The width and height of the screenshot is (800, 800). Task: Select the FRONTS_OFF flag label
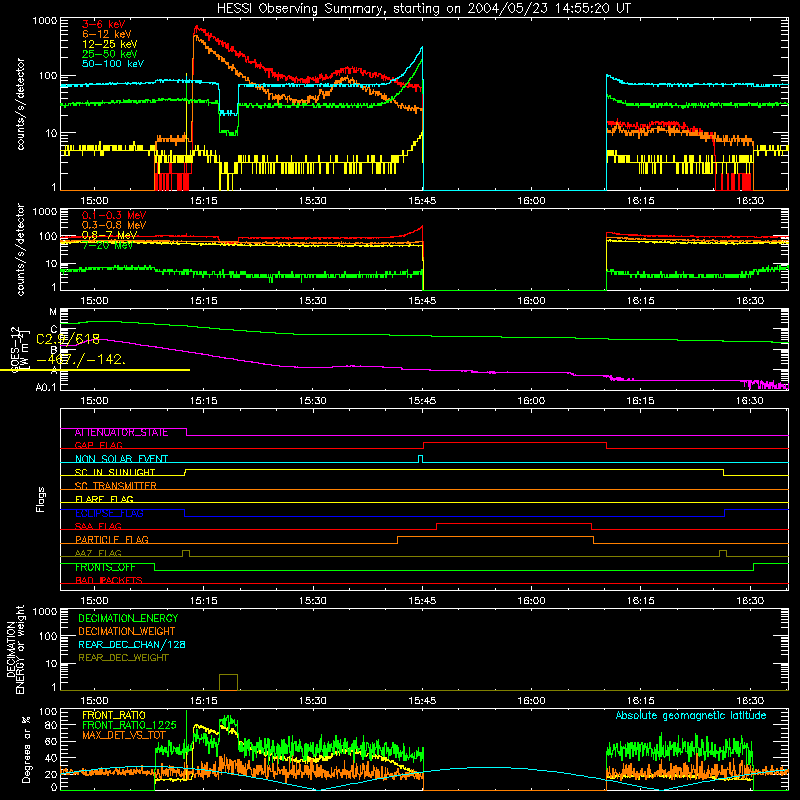[105, 567]
